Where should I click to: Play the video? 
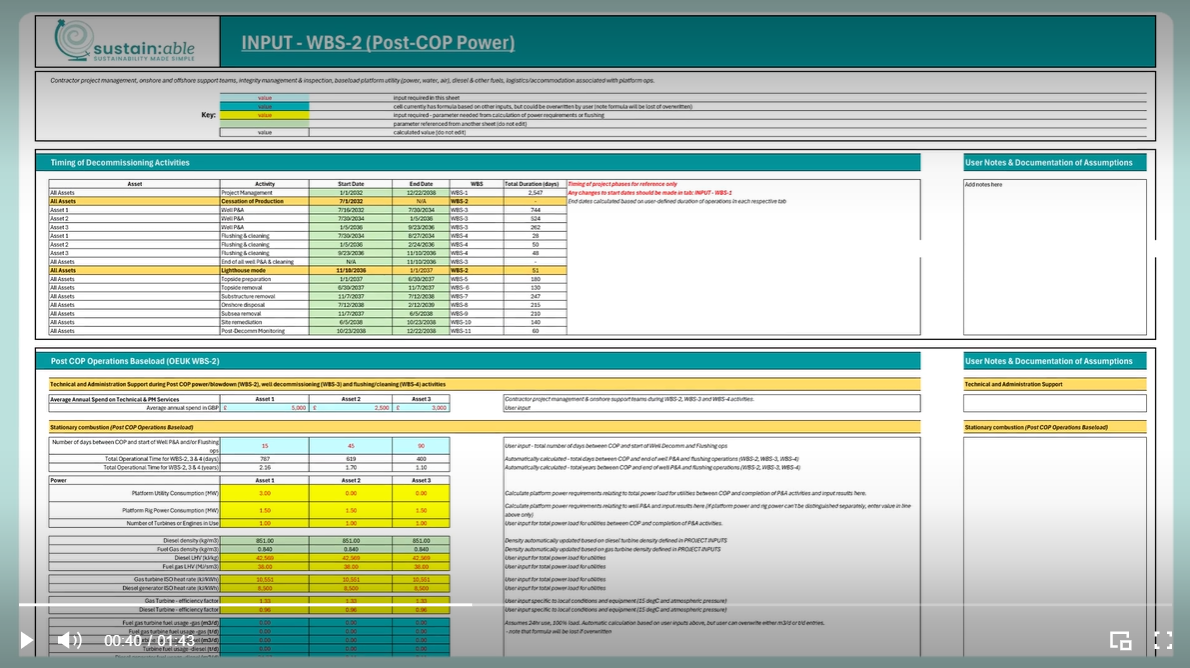click(27, 641)
